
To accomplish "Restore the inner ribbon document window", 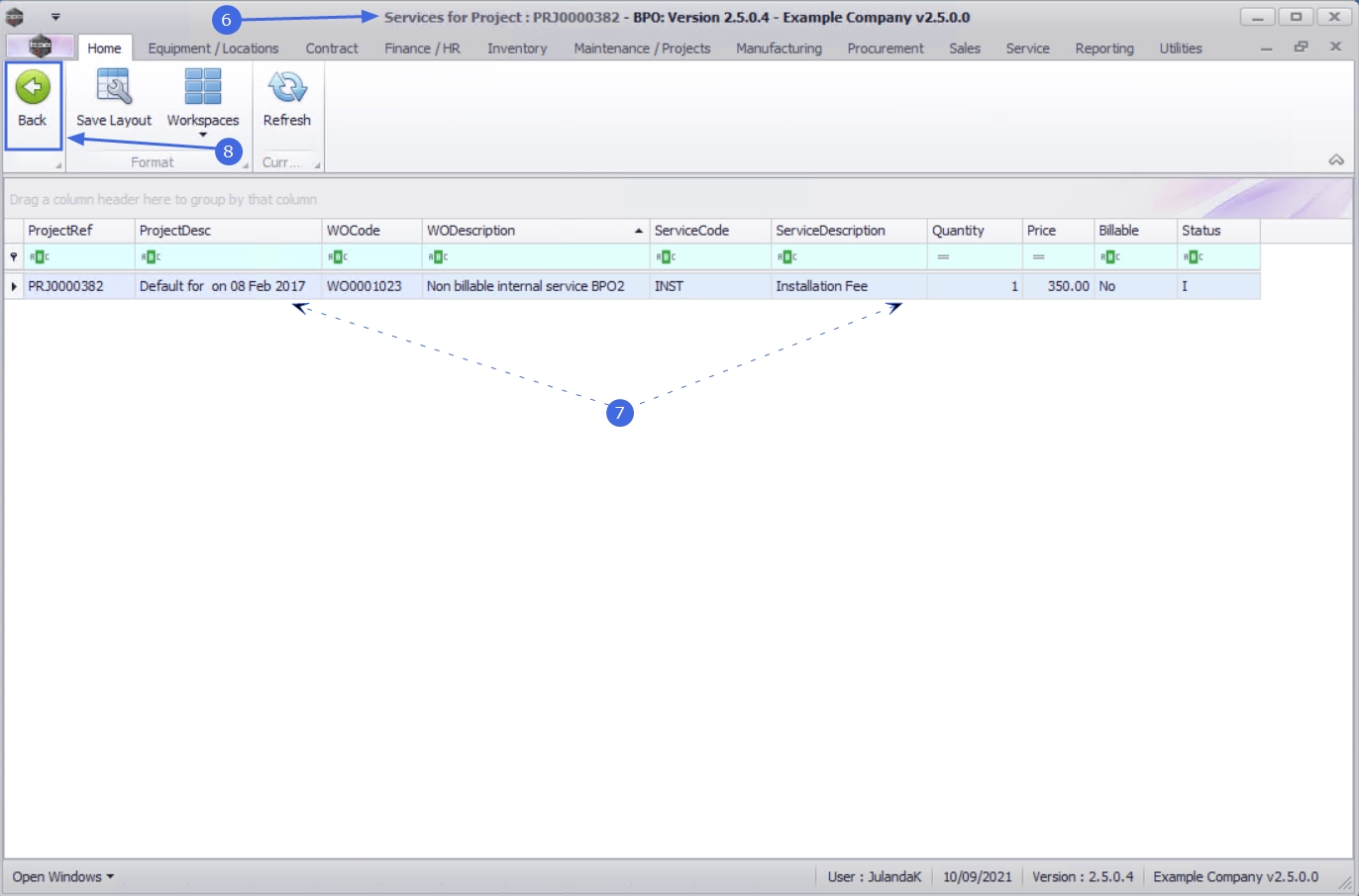I will pyautogui.click(x=1301, y=47).
